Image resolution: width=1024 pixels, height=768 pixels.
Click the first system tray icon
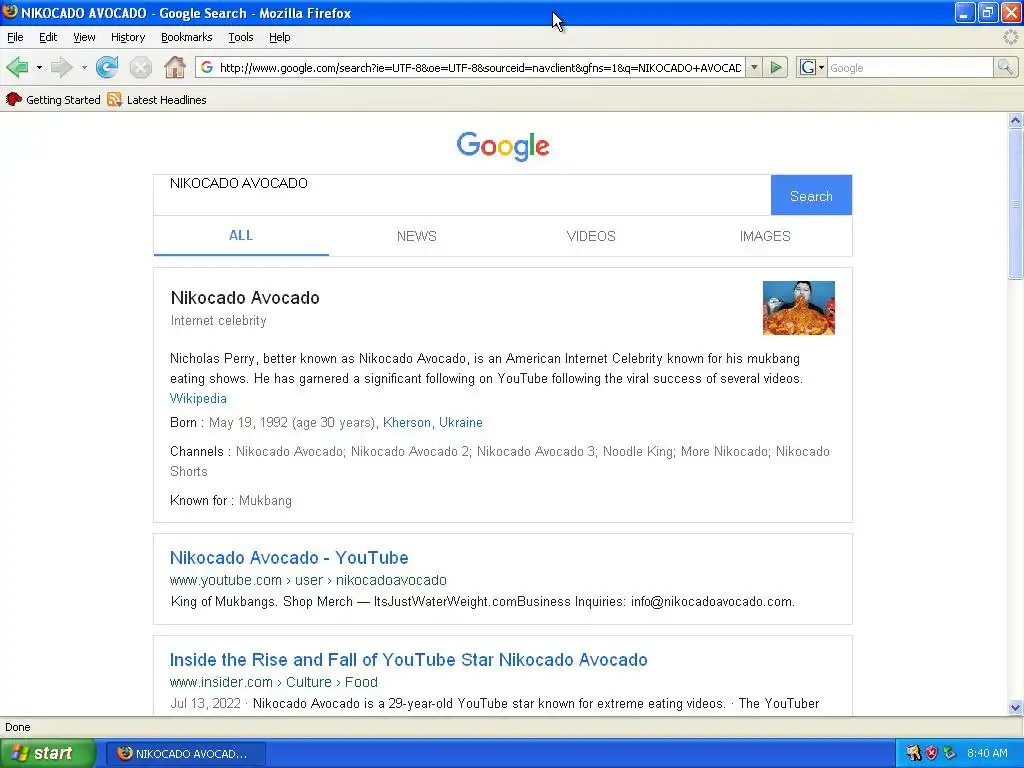coord(913,753)
